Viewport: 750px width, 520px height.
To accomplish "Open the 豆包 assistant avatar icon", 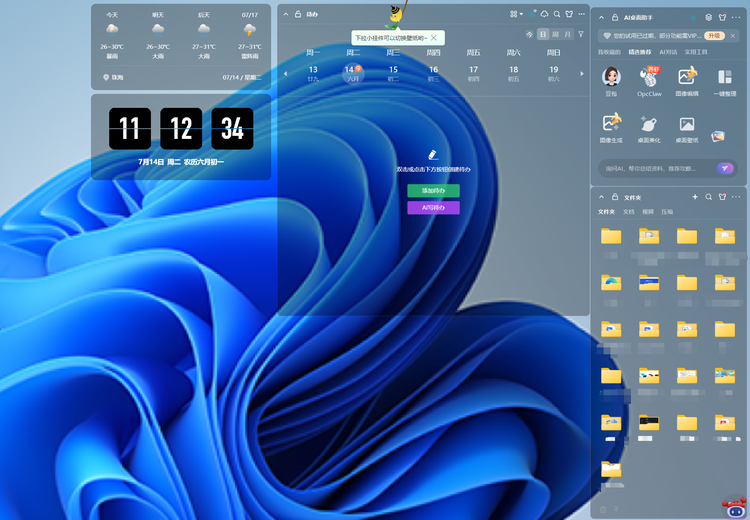I will (x=611, y=77).
